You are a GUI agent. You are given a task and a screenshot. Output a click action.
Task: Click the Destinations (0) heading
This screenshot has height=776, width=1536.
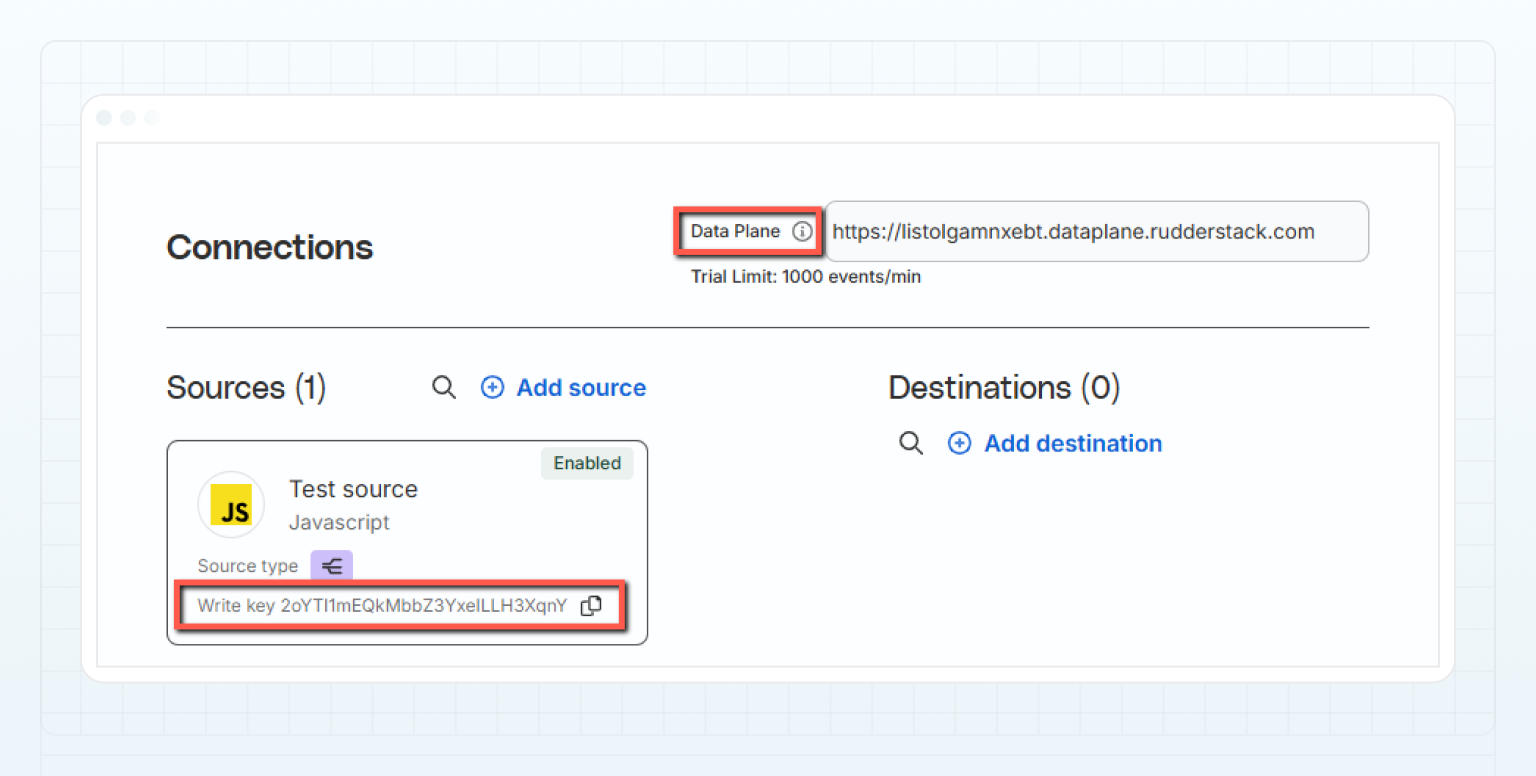1004,388
